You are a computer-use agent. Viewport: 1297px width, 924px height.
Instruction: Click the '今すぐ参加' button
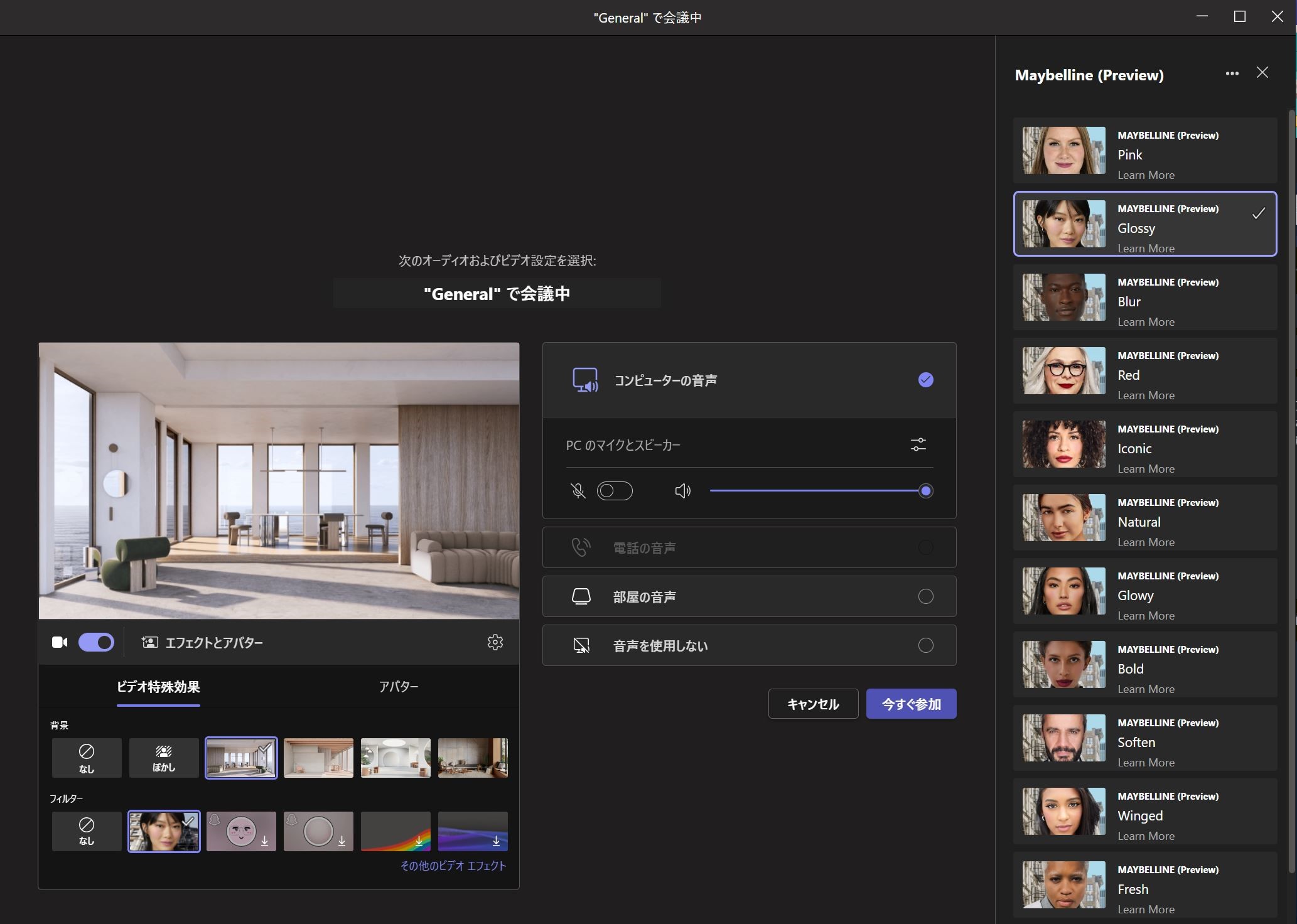tap(911, 704)
